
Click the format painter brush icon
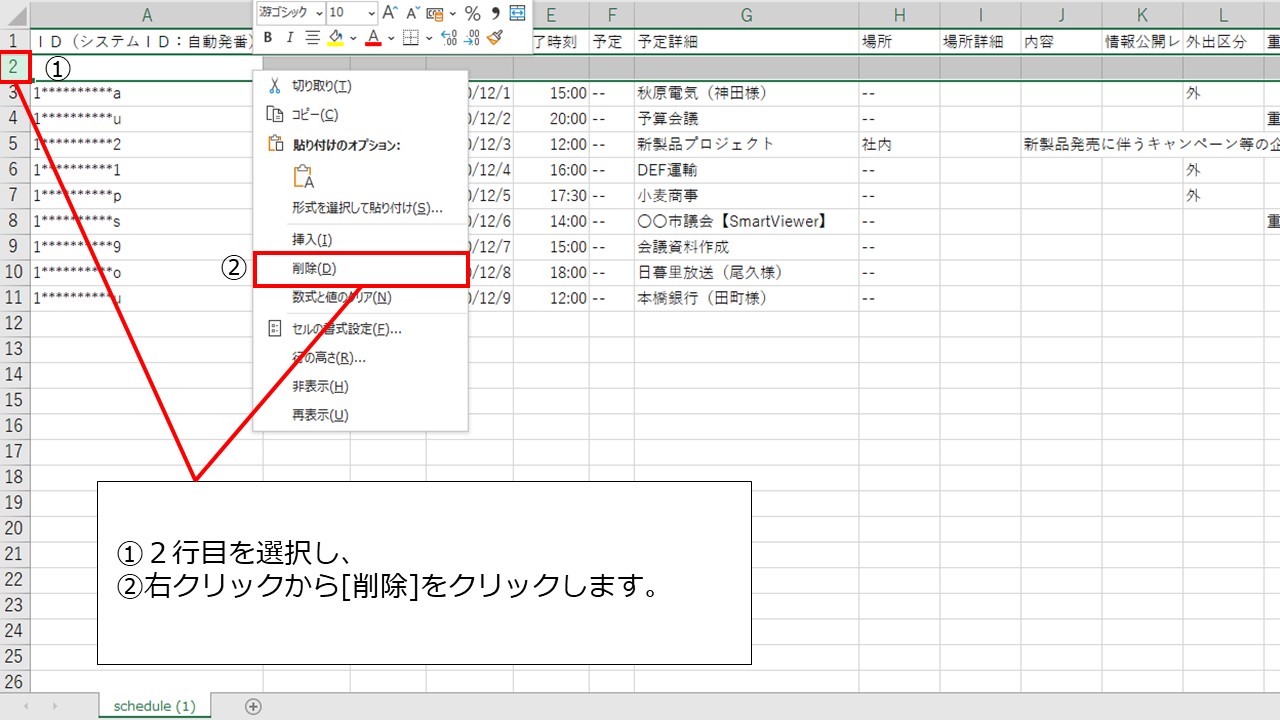coord(495,38)
